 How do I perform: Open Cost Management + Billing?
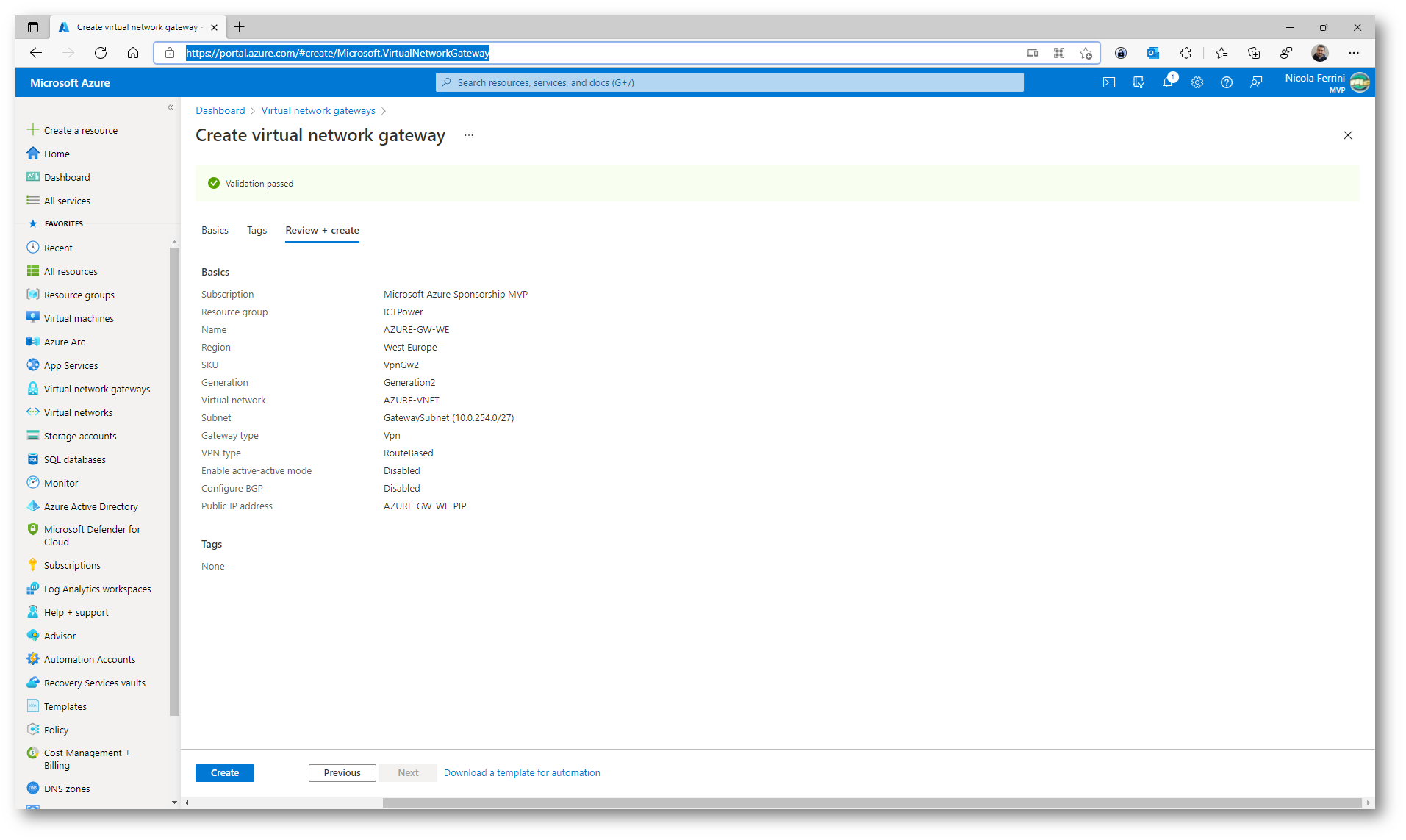click(87, 758)
